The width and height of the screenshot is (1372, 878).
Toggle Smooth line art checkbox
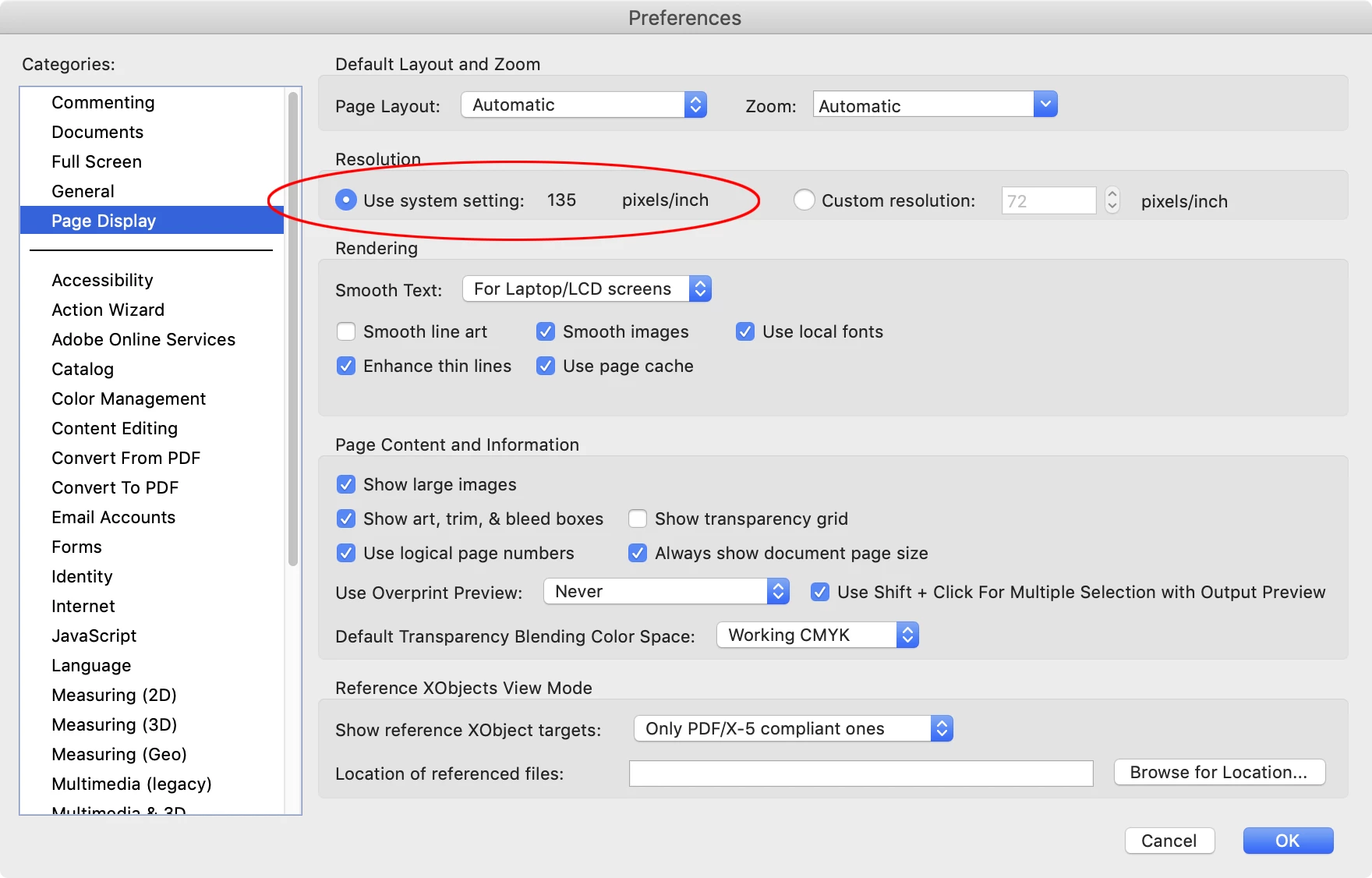coord(346,331)
